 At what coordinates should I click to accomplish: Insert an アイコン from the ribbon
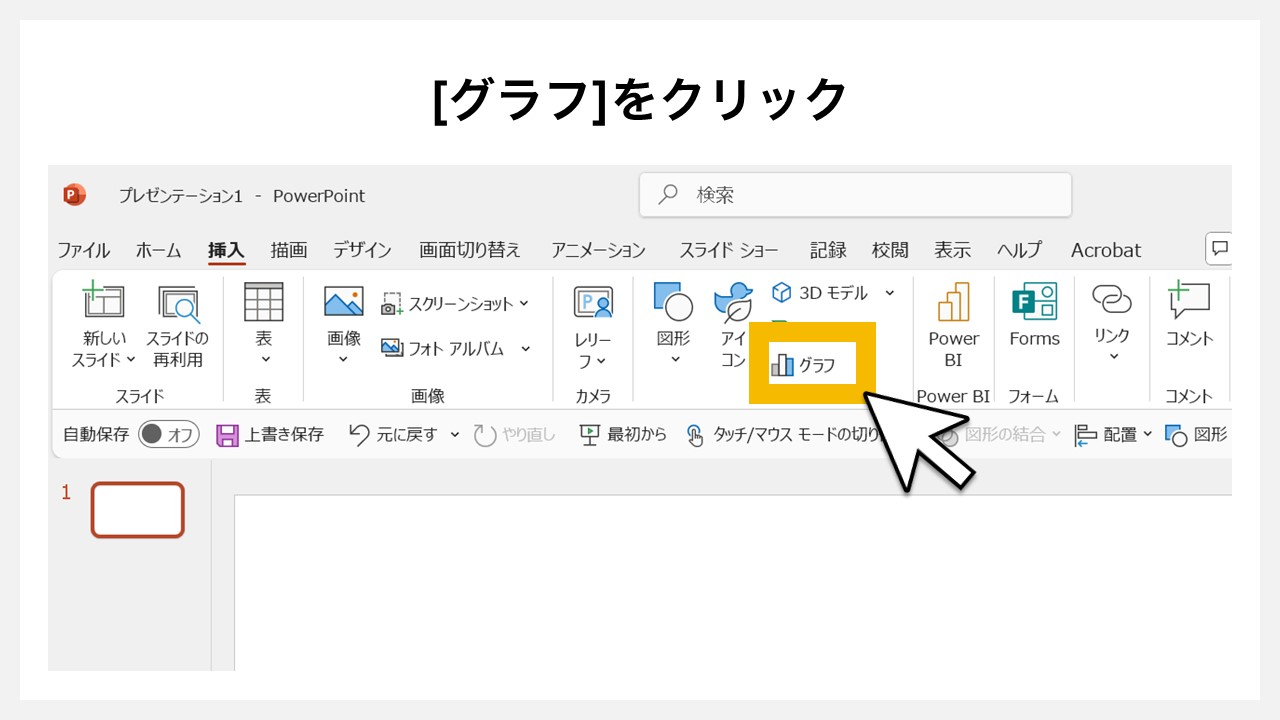coord(733,322)
